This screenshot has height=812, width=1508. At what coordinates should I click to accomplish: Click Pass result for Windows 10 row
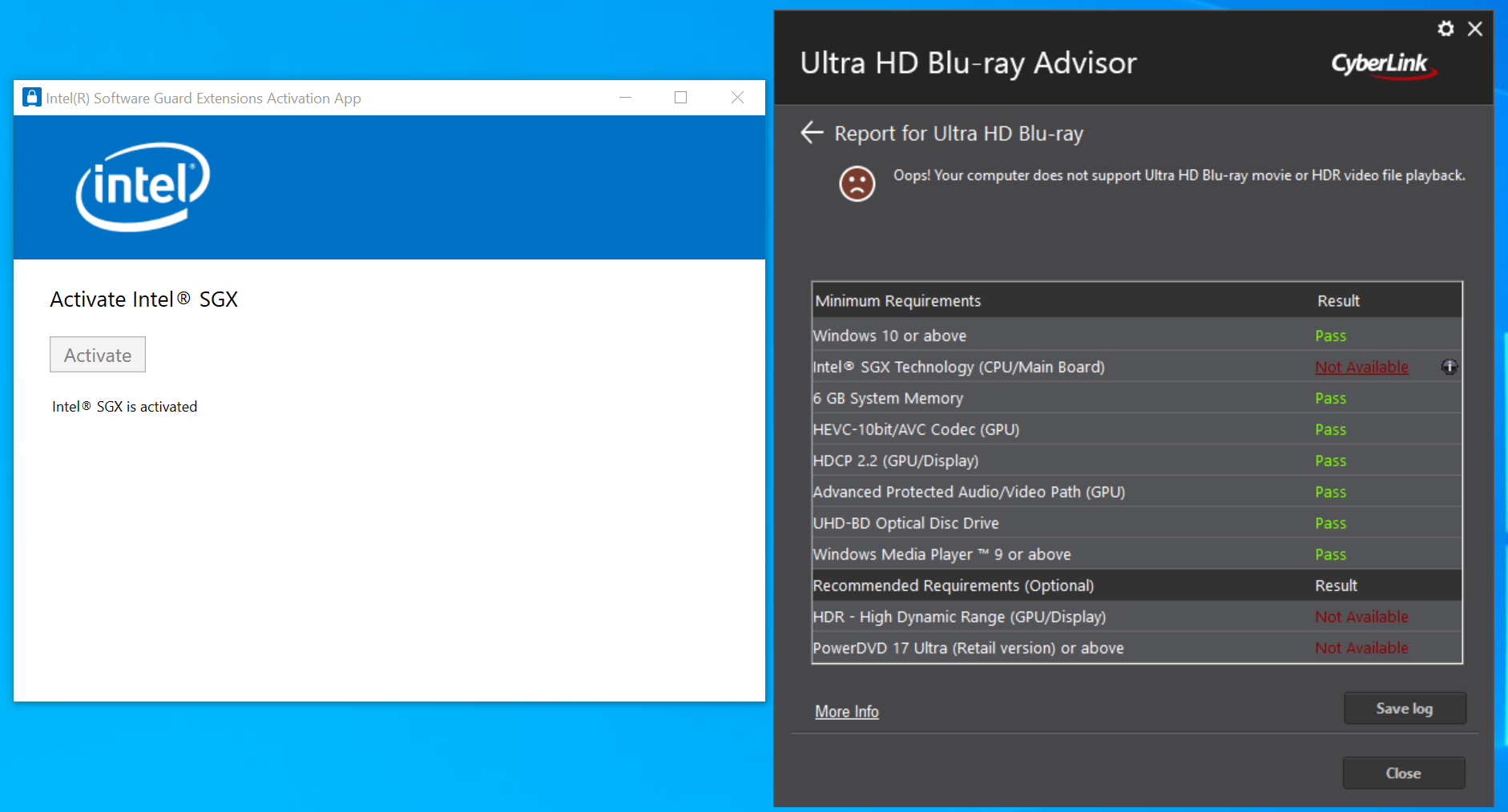tap(1330, 336)
